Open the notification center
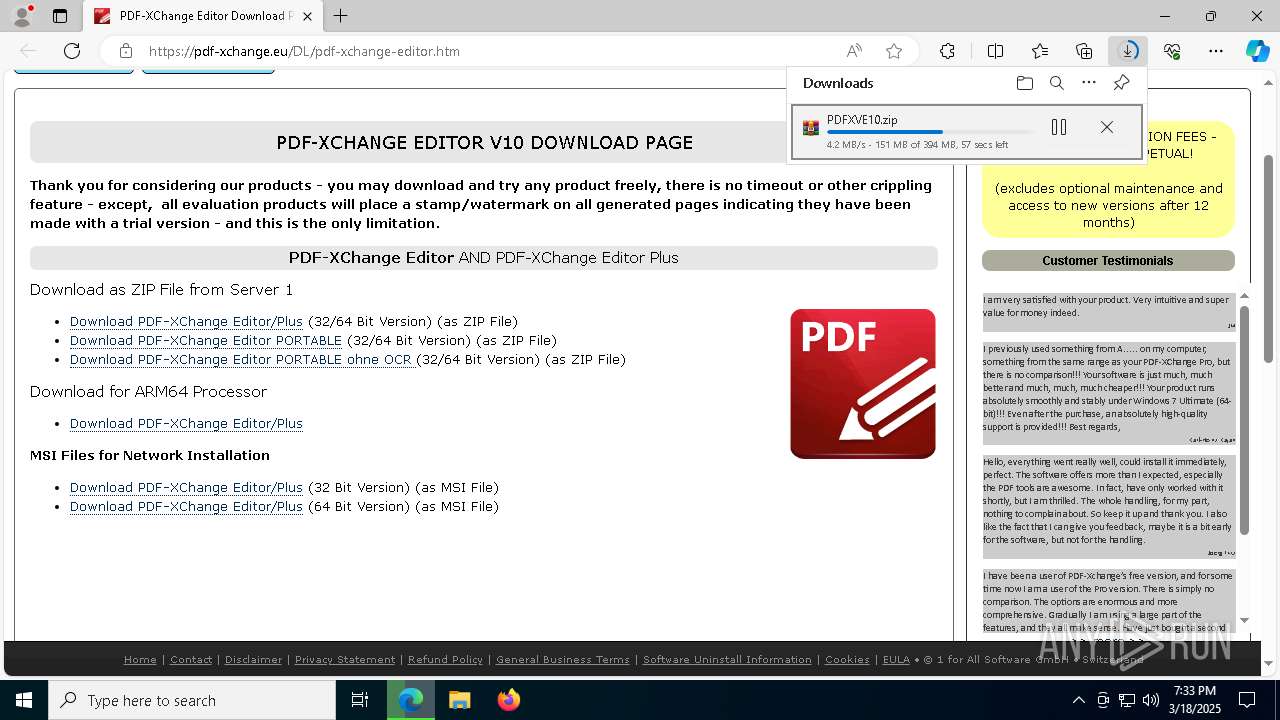The height and width of the screenshot is (720, 1280). [x=1247, y=700]
